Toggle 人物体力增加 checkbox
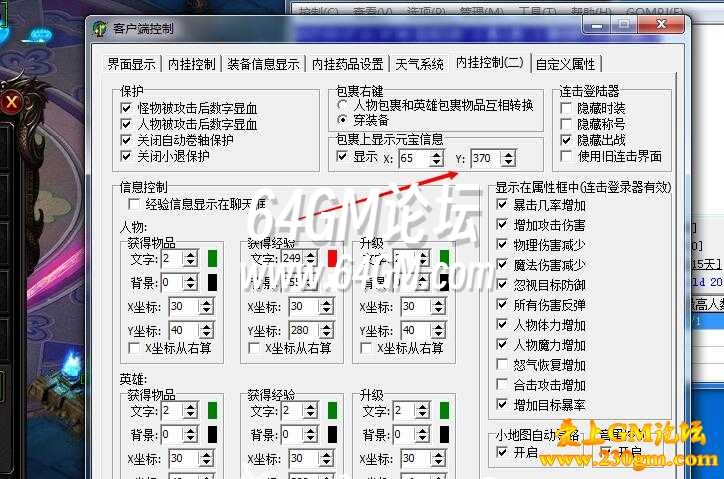 [502, 325]
